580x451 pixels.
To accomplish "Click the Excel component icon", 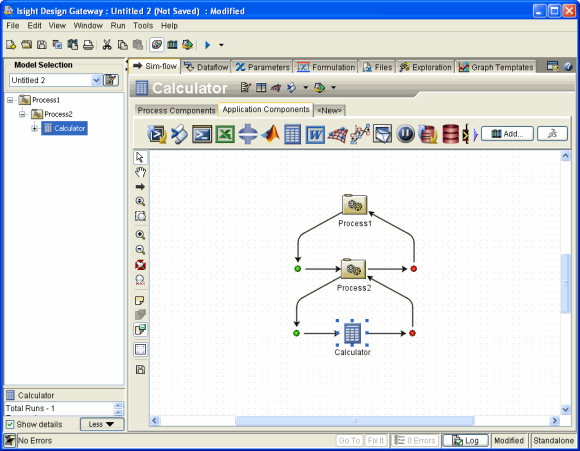I will pyautogui.click(x=225, y=134).
